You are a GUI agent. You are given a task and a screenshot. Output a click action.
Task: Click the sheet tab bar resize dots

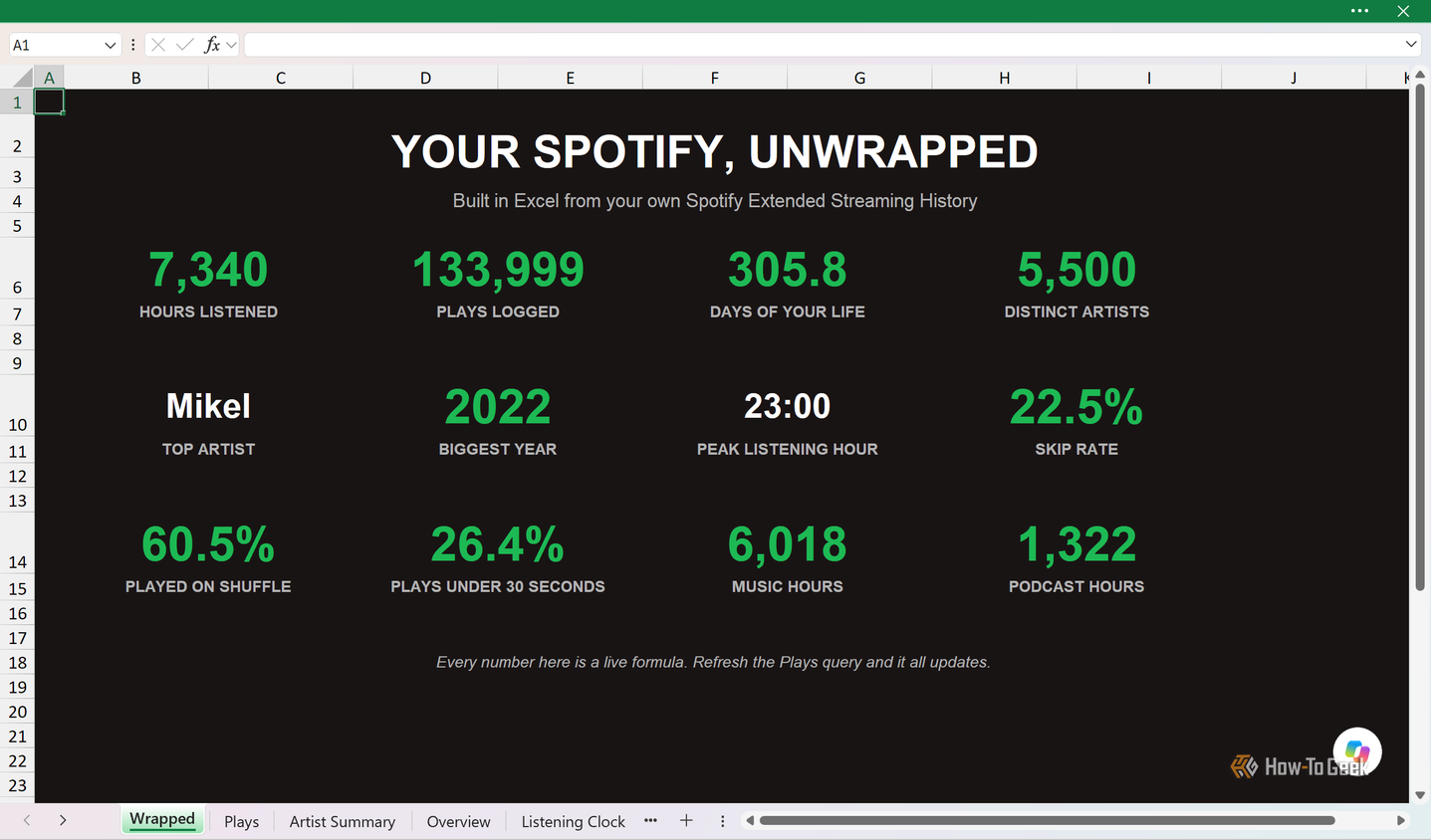coord(722,821)
